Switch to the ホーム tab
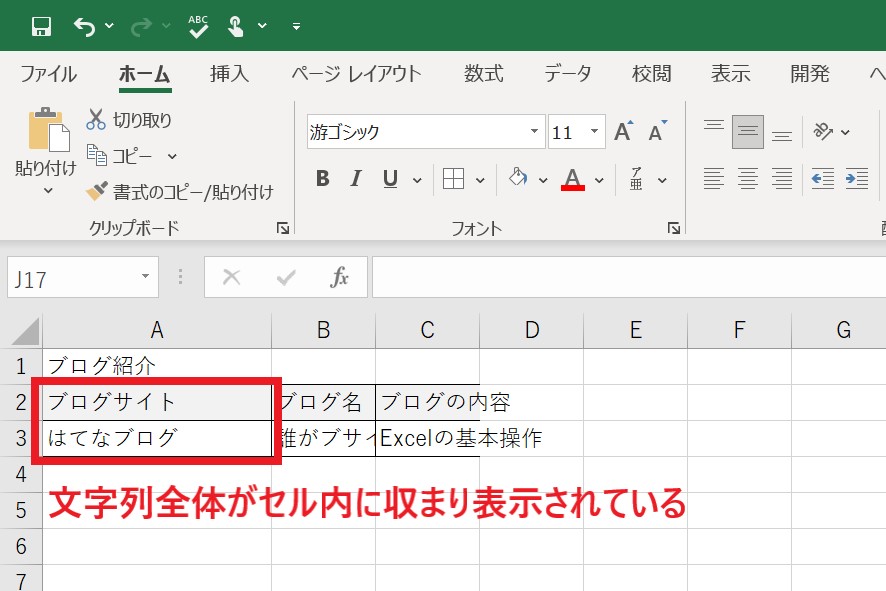 click(x=145, y=73)
